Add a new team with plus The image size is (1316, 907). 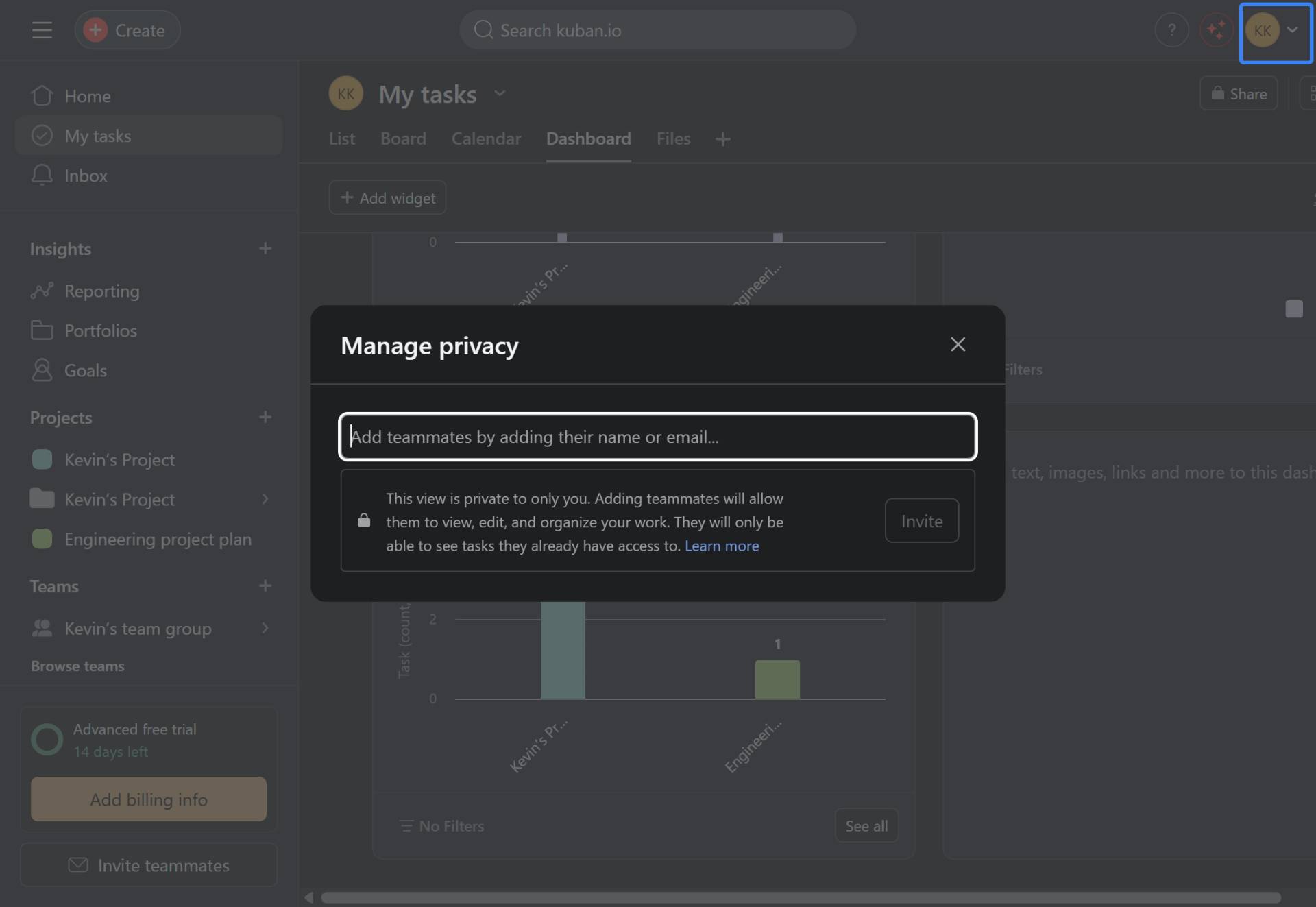click(x=265, y=586)
